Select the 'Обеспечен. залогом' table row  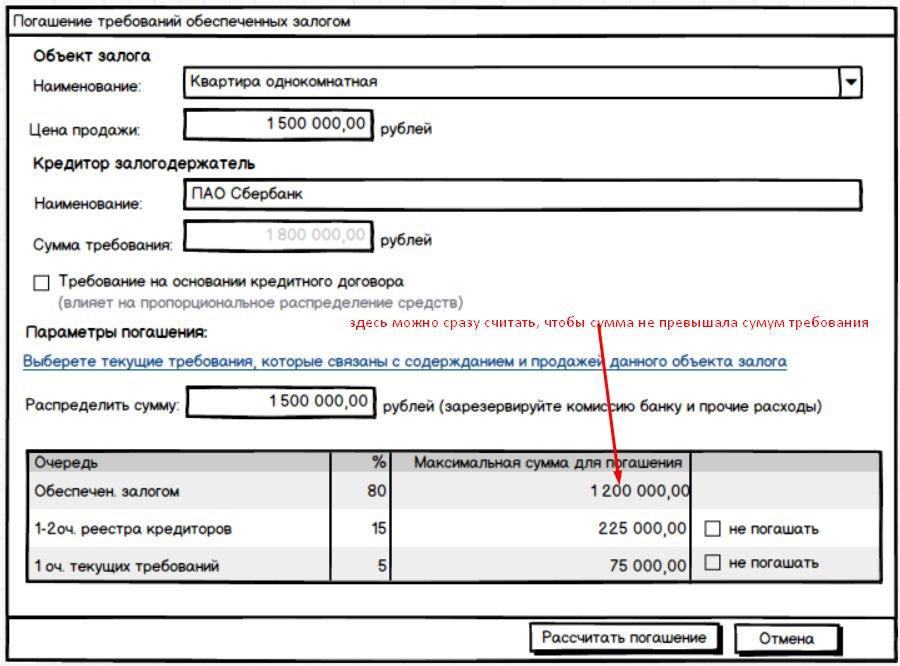(x=178, y=492)
